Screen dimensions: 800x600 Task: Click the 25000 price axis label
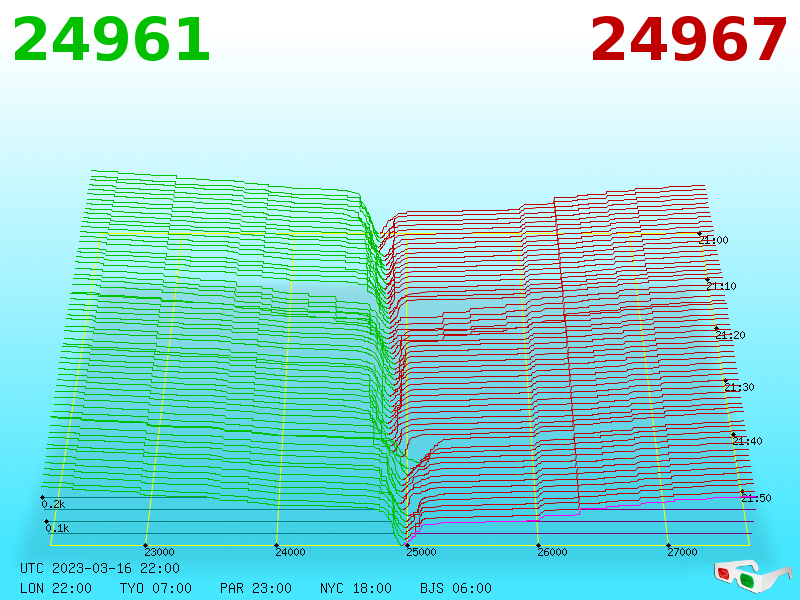[421, 552]
